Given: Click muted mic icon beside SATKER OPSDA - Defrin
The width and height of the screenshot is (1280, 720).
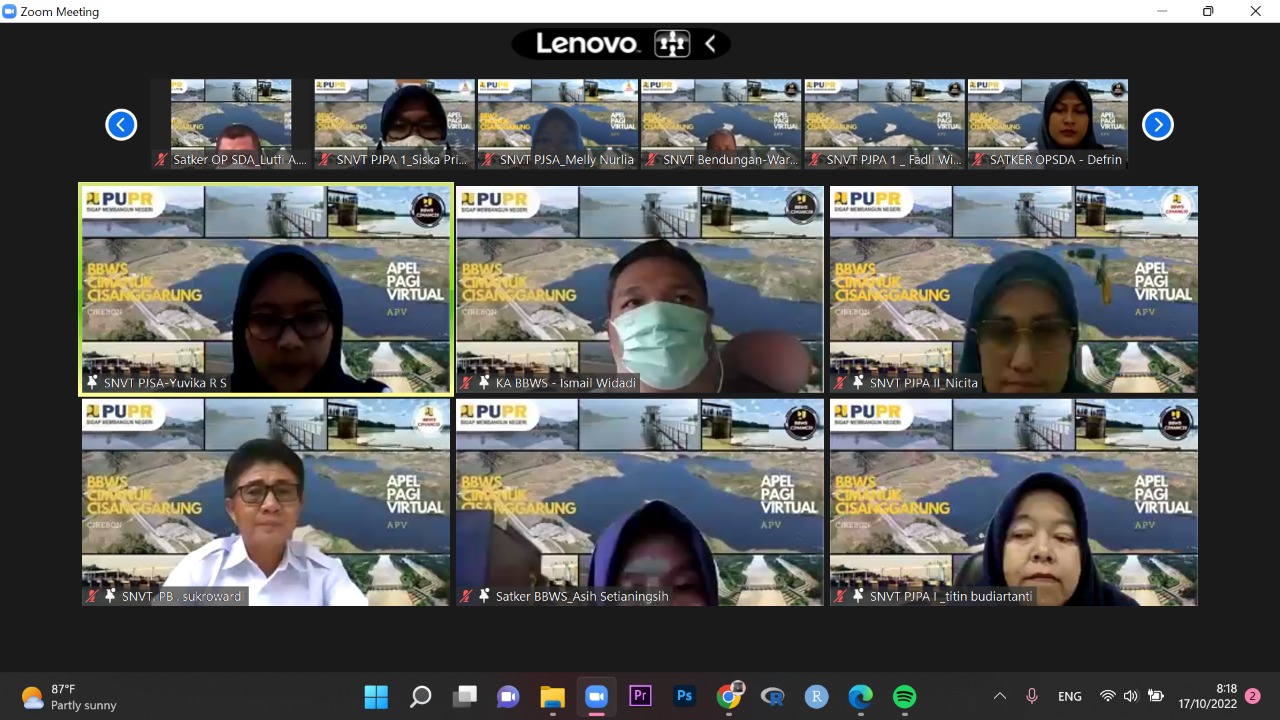Looking at the screenshot, I should point(977,160).
